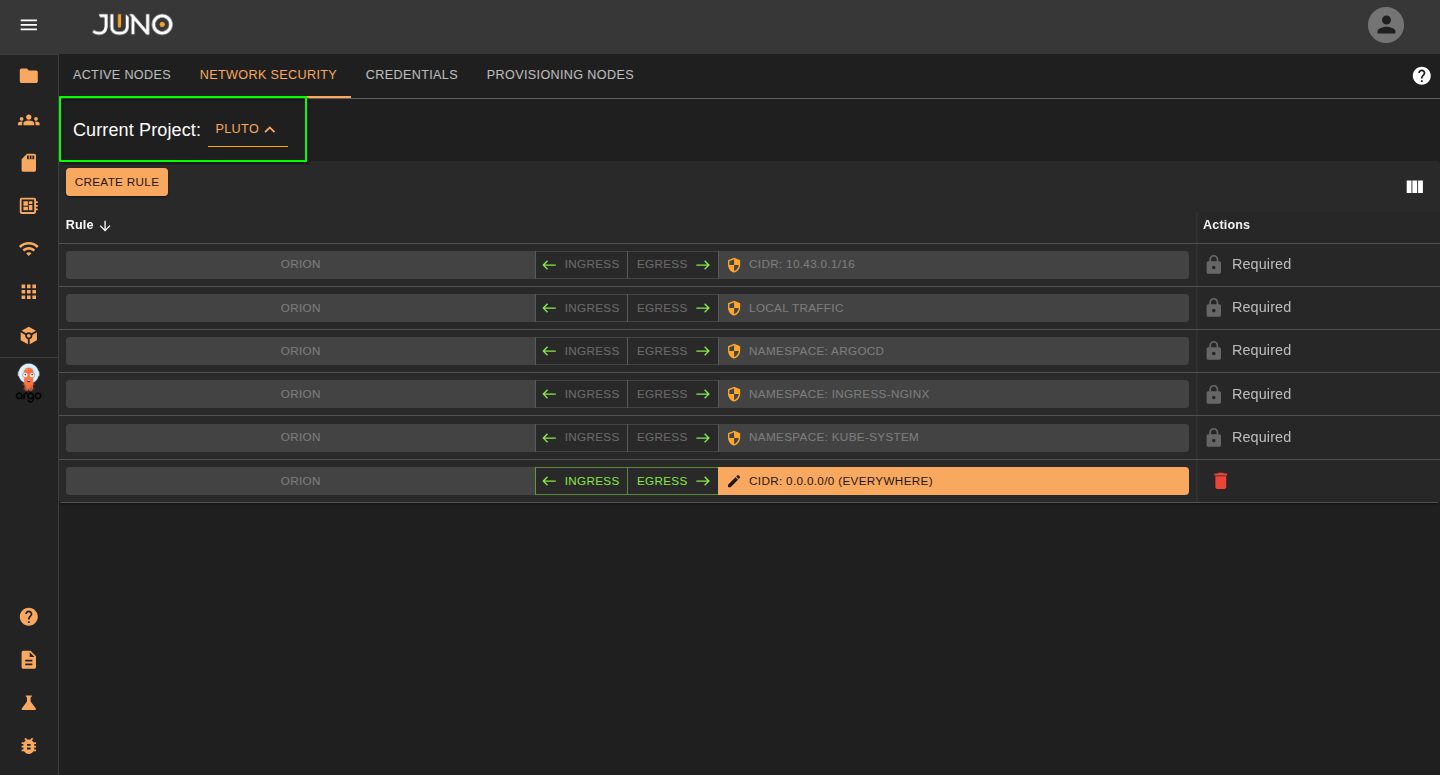Open the network wifi icon in sidebar
1440x775 pixels.
pyautogui.click(x=28, y=249)
